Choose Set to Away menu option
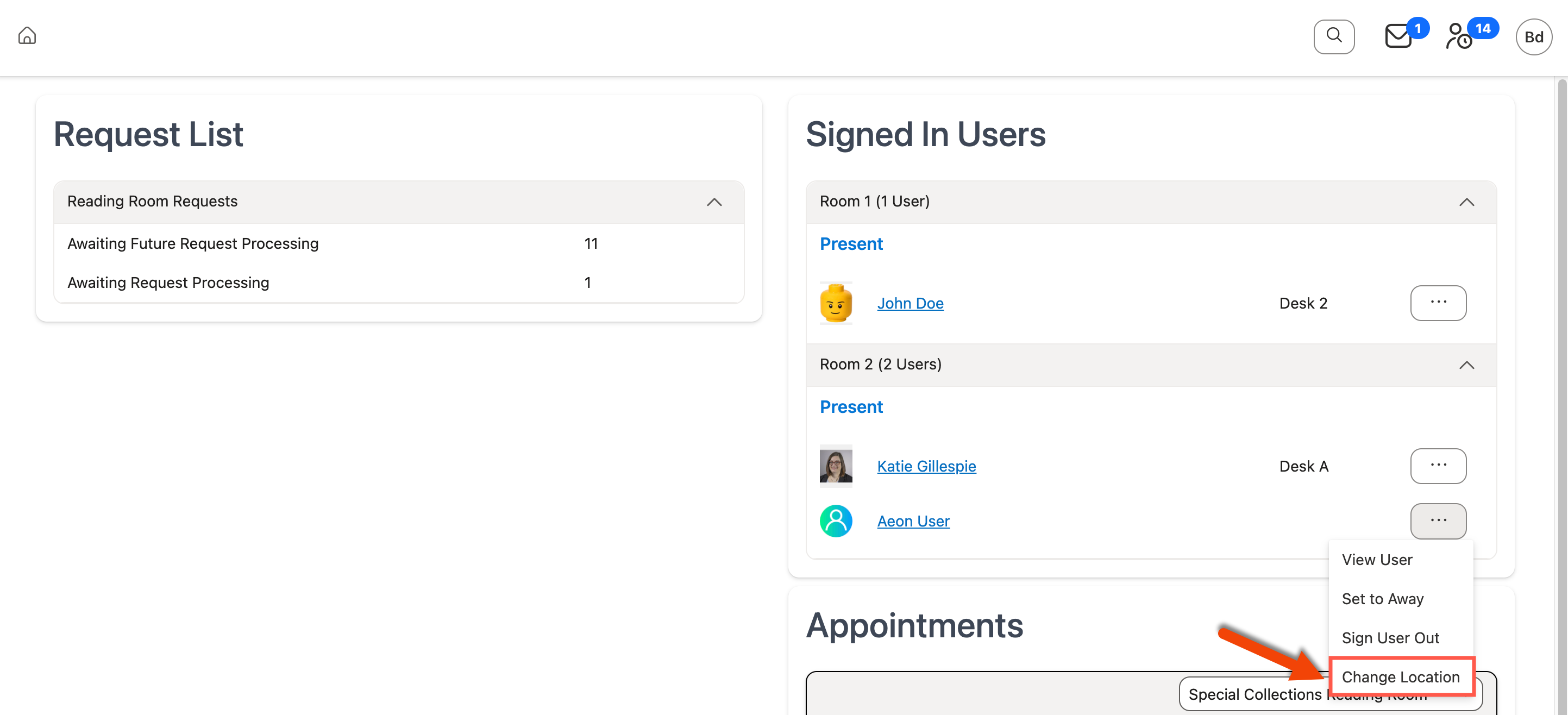Viewport: 1568px width, 715px height. coord(1382,599)
